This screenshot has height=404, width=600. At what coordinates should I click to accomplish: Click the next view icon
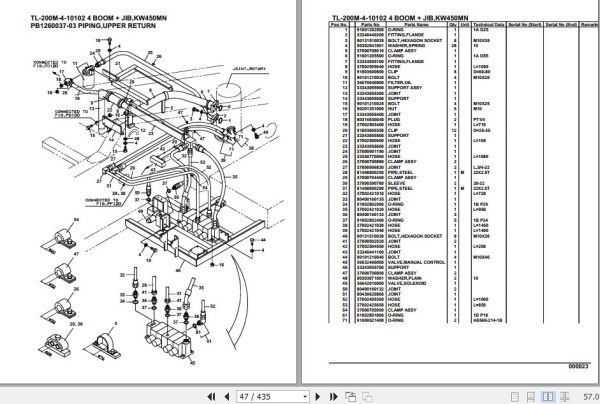(367, 397)
